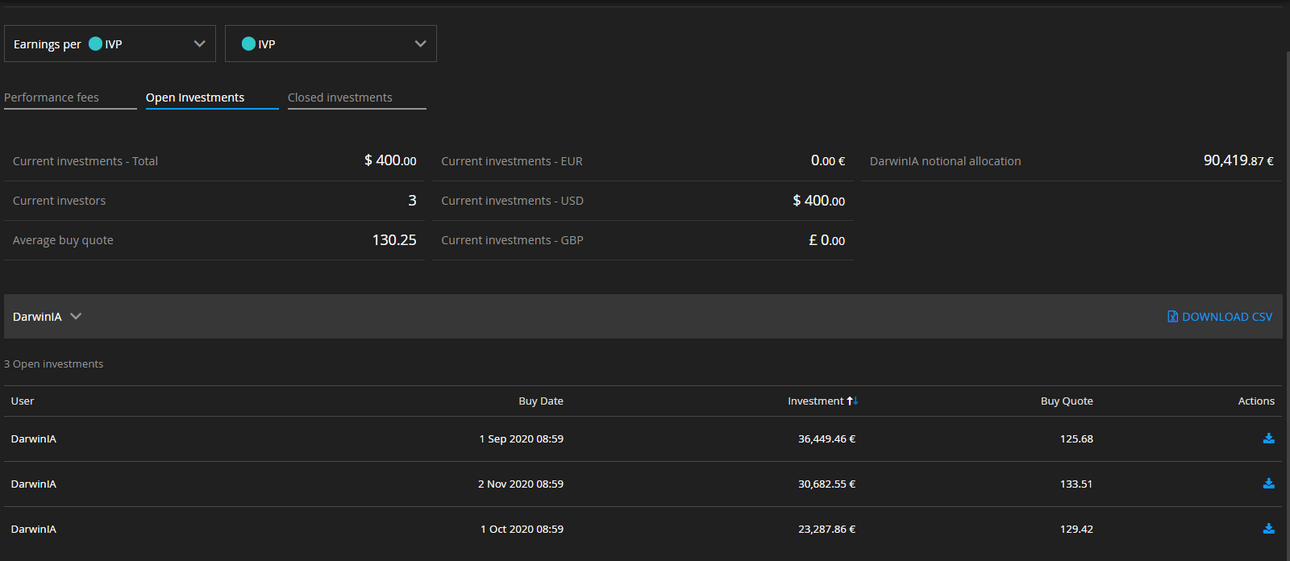Viewport: 1290px width, 561px height.
Task: Click the sort arrows on Investment column
Action: 852,401
